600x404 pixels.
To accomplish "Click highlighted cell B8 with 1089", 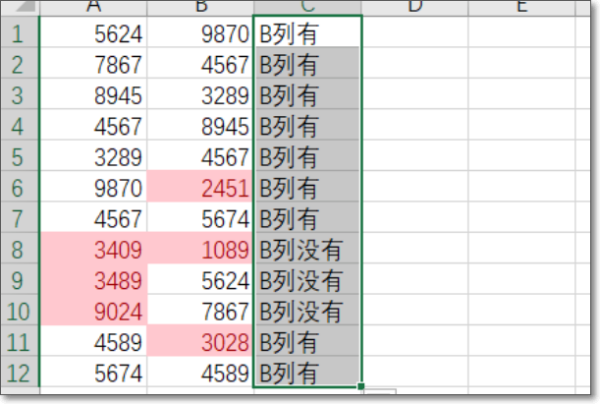I will [200, 248].
